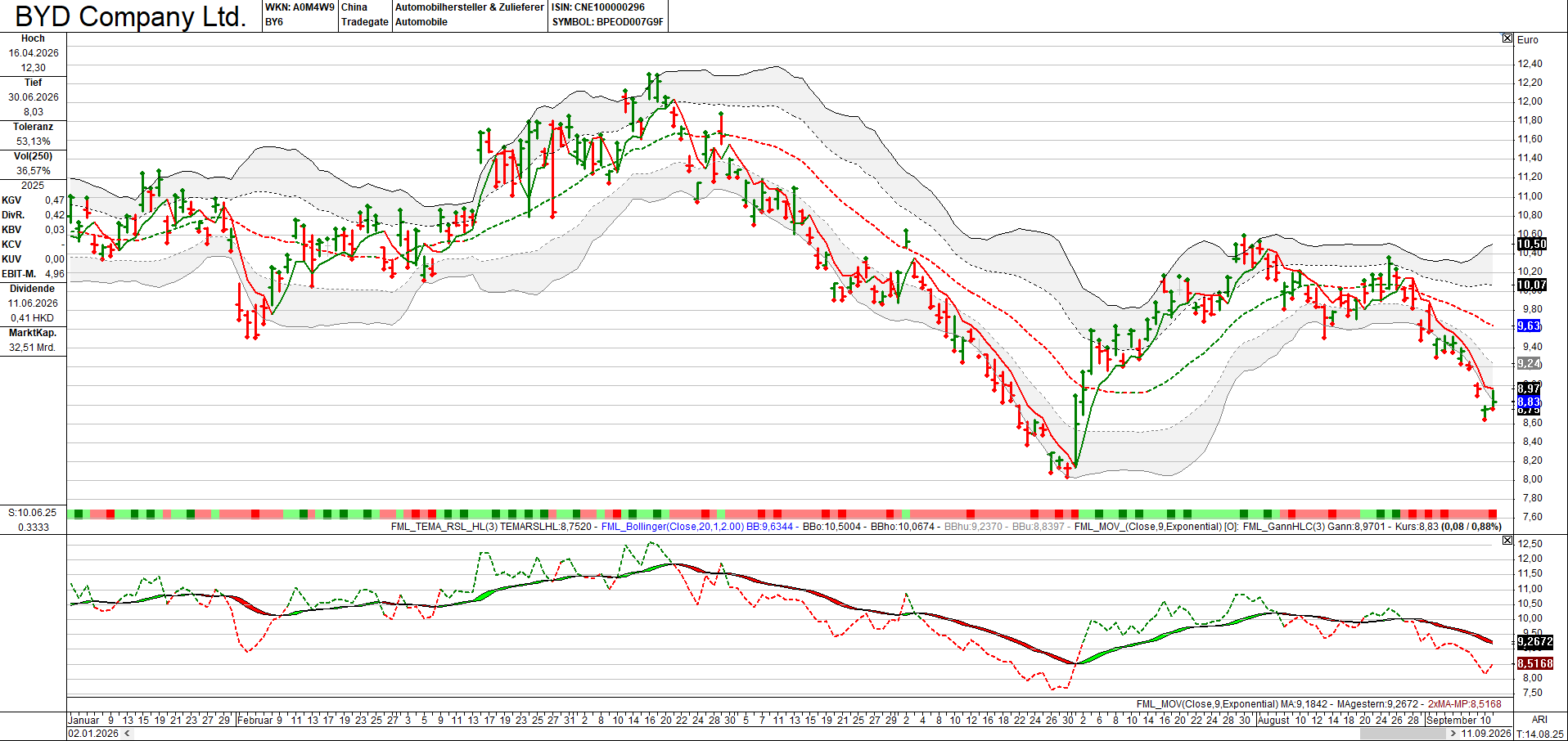
Task: Click the split ratio 0.3333
Action: click(x=34, y=528)
